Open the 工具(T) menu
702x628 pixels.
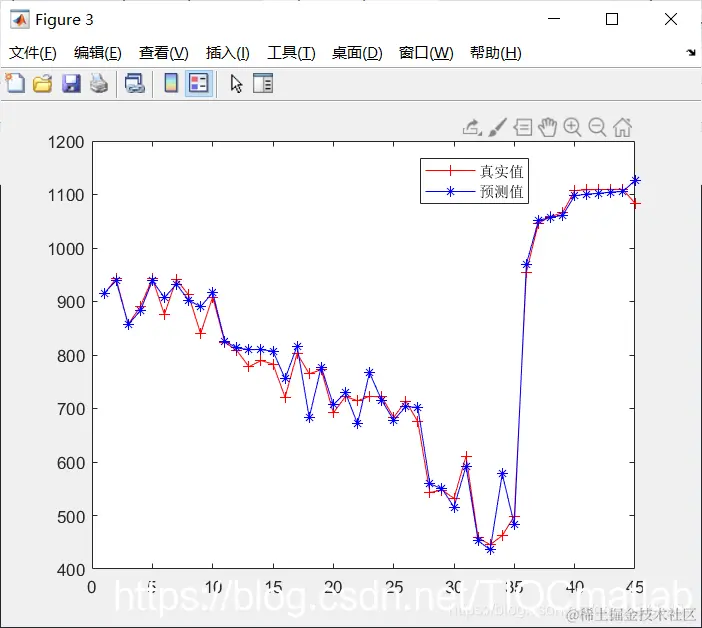[x=291, y=53]
